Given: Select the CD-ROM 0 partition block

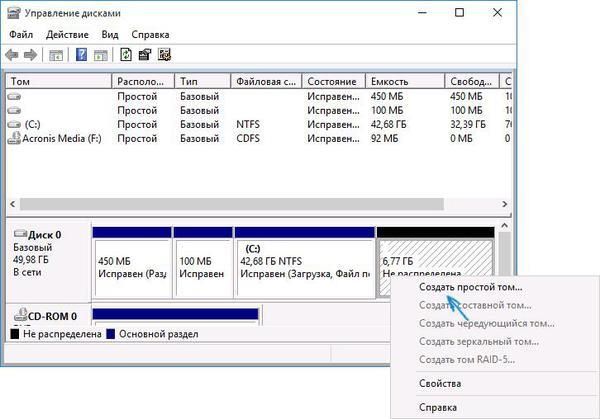Looking at the screenshot, I should [176, 317].
